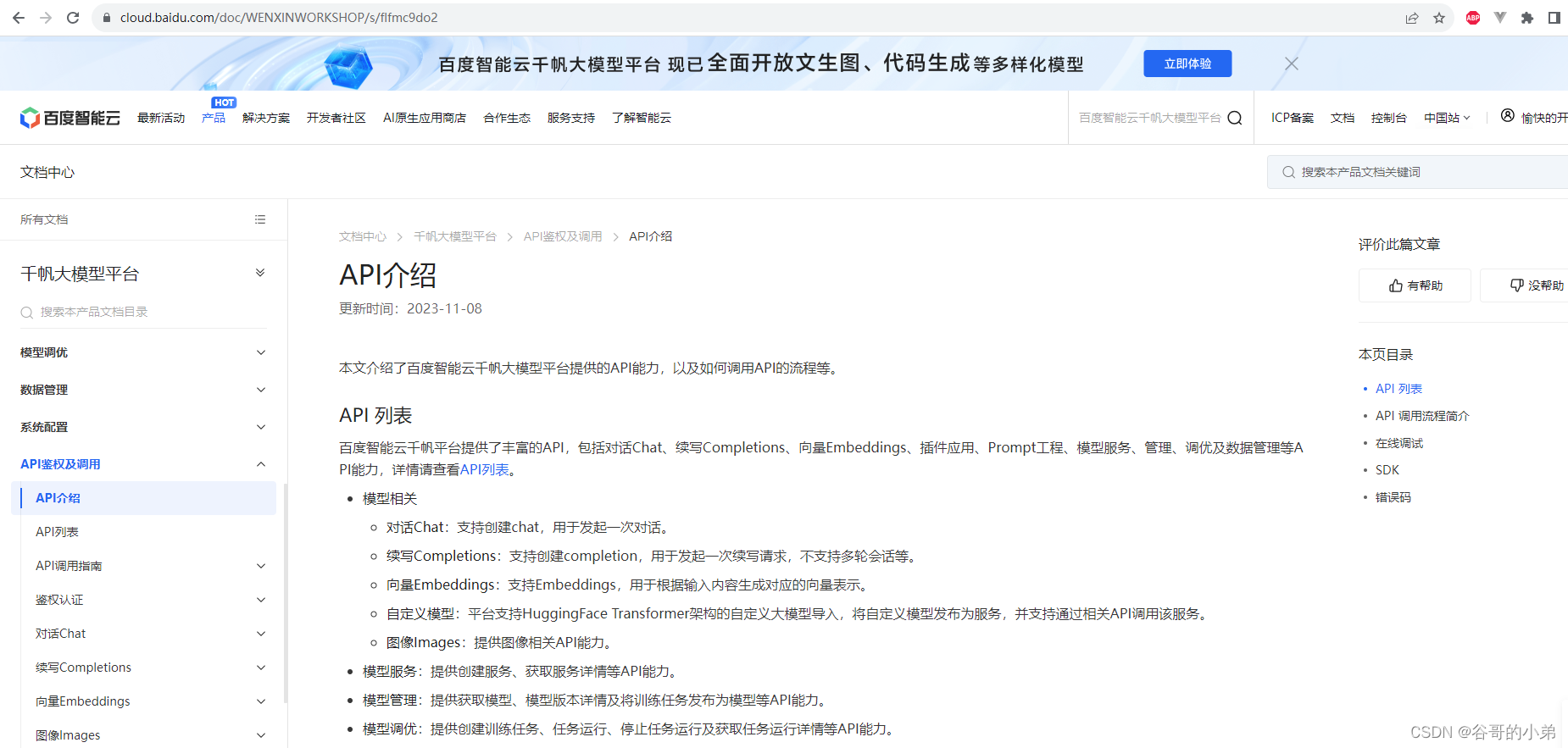The image size is (1568, 748).
Task: Open the AI原生应用商店 menu
Action: click(425, 118)
